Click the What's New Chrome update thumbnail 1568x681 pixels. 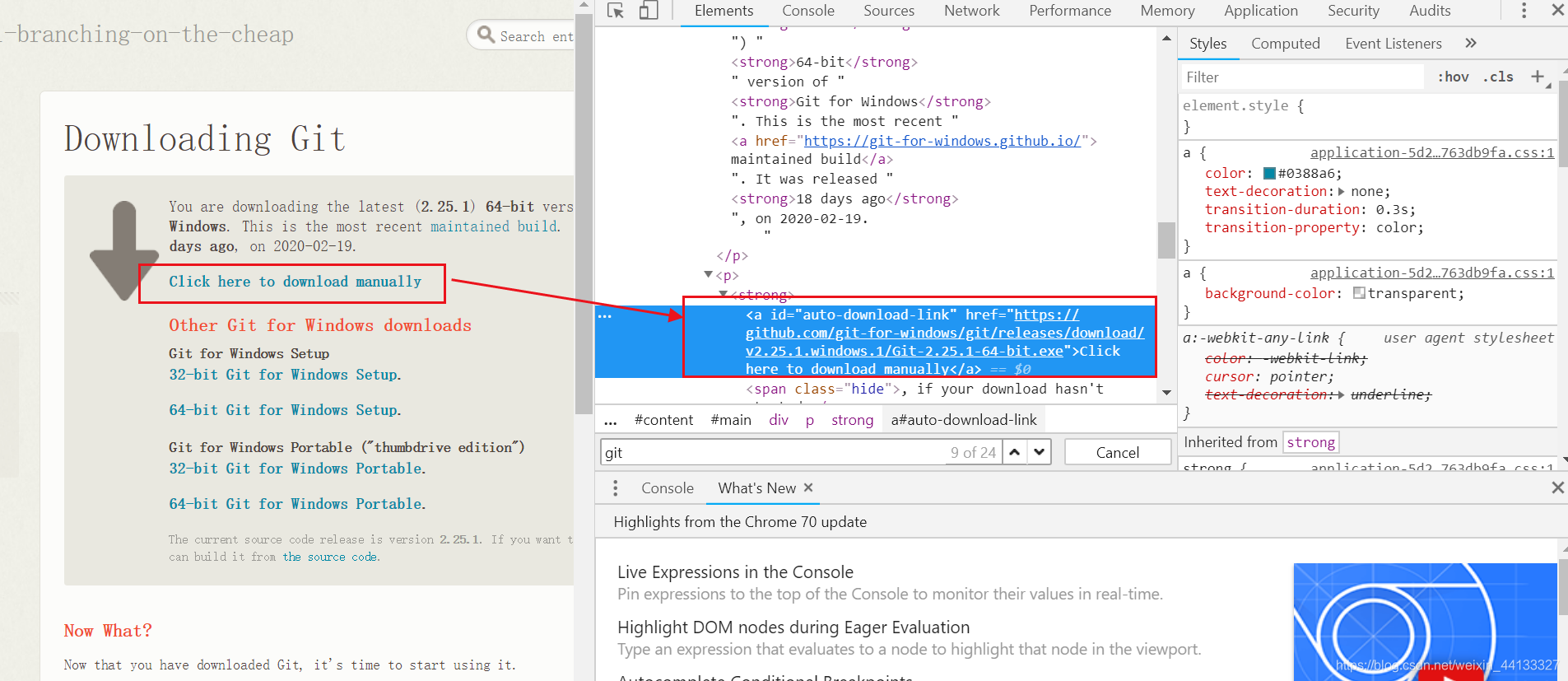pos(1425,622)
